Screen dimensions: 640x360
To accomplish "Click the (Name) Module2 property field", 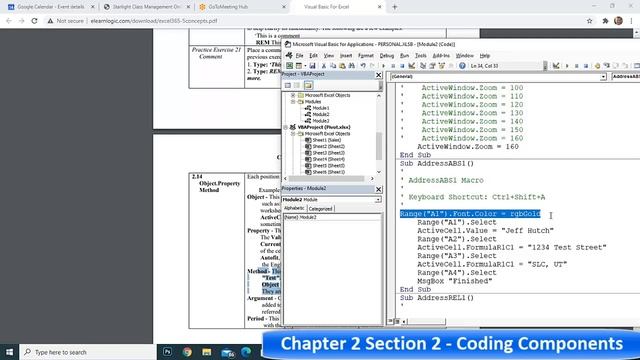I will point(332,218).
